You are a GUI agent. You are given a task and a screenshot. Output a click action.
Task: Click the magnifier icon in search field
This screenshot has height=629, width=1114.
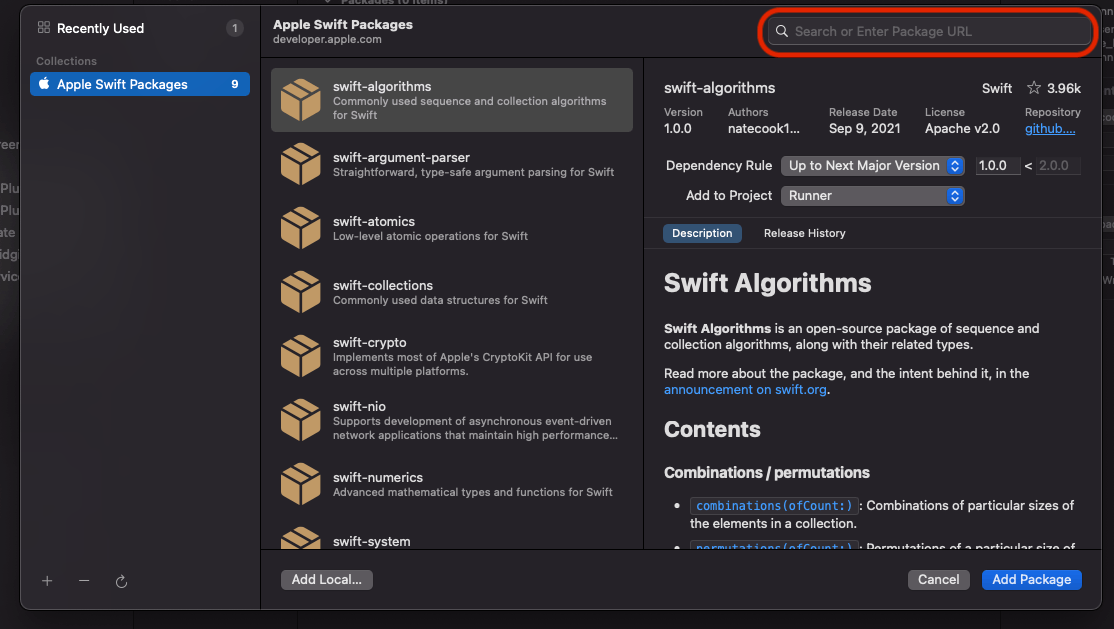click(x=782, y=31)
